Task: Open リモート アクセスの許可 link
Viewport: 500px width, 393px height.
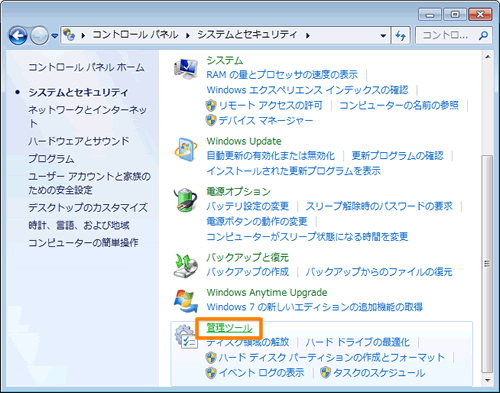Action: point(270,105)
